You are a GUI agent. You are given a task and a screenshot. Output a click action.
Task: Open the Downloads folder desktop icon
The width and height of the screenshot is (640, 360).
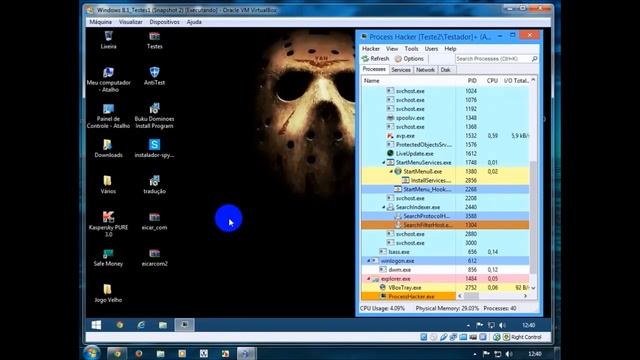(108, 149)
